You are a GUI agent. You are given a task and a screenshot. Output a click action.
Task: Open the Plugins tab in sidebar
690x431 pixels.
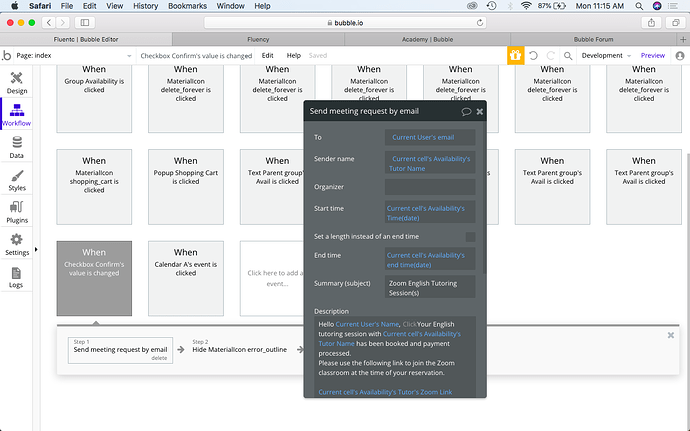pyautogui.click(x=16, y=212)
